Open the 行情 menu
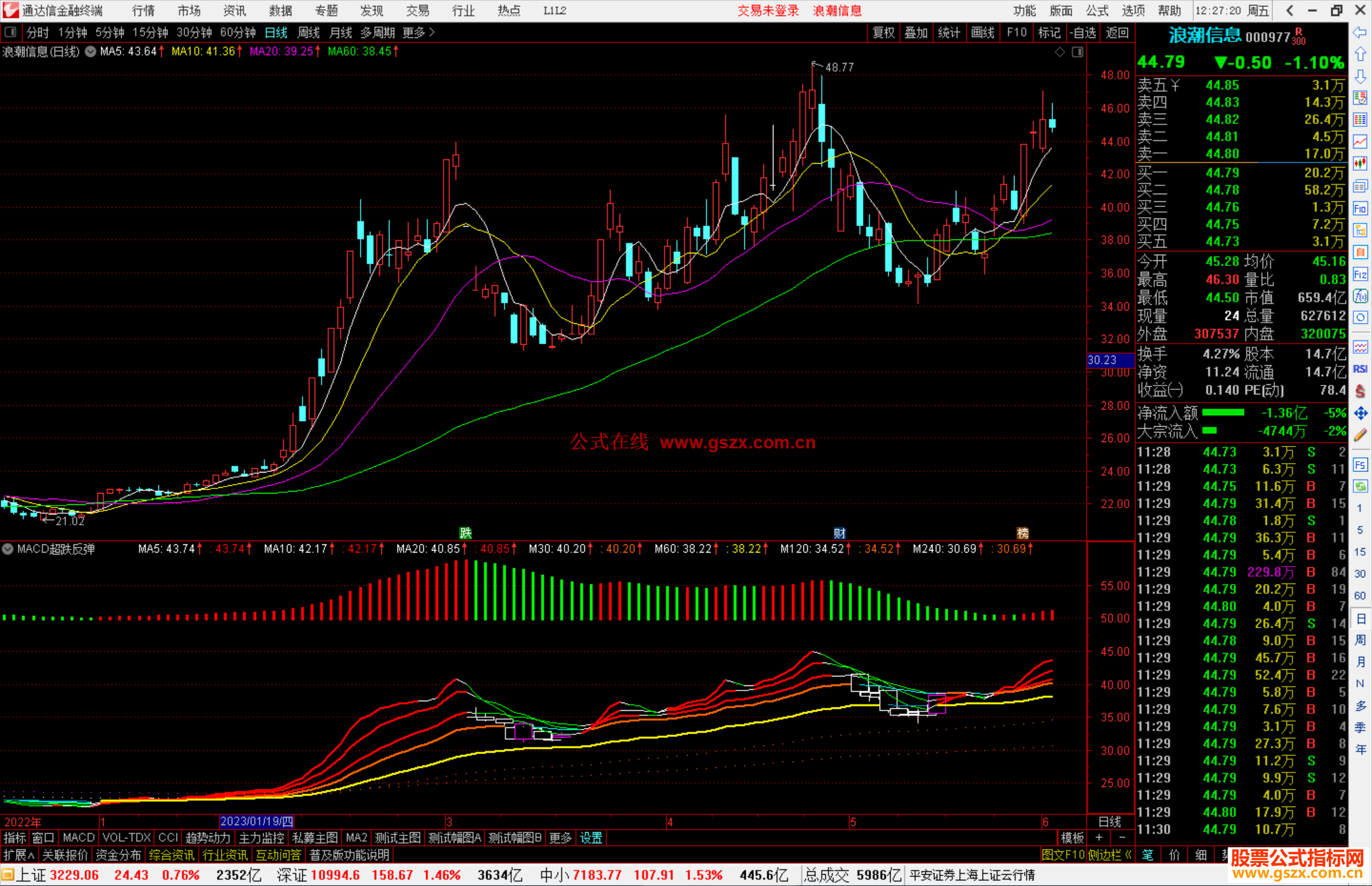This screenshot has height=886, width=1372. coord(143,11)
